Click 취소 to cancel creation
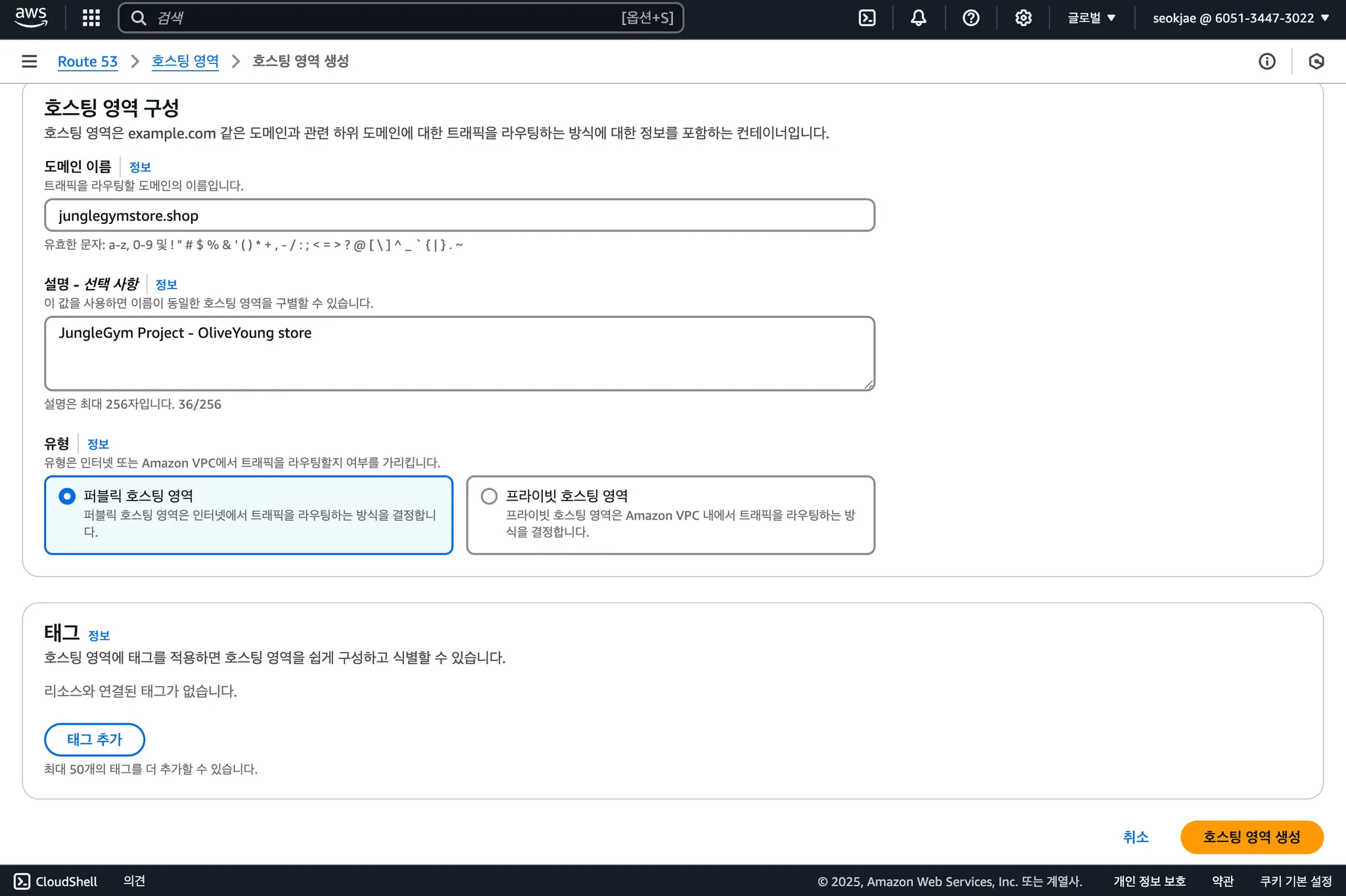 [x=1135, y=837]
